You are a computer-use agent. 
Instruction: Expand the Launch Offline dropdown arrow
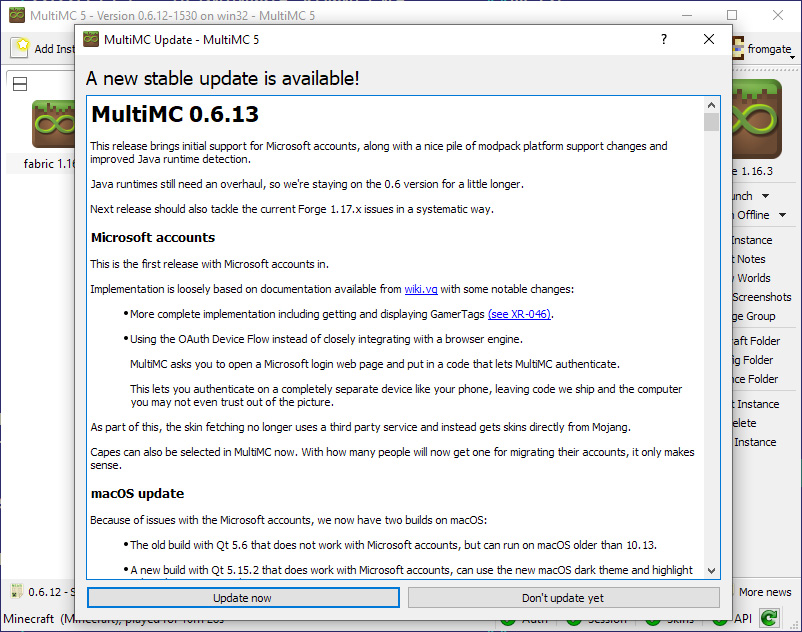pos(782,215)
